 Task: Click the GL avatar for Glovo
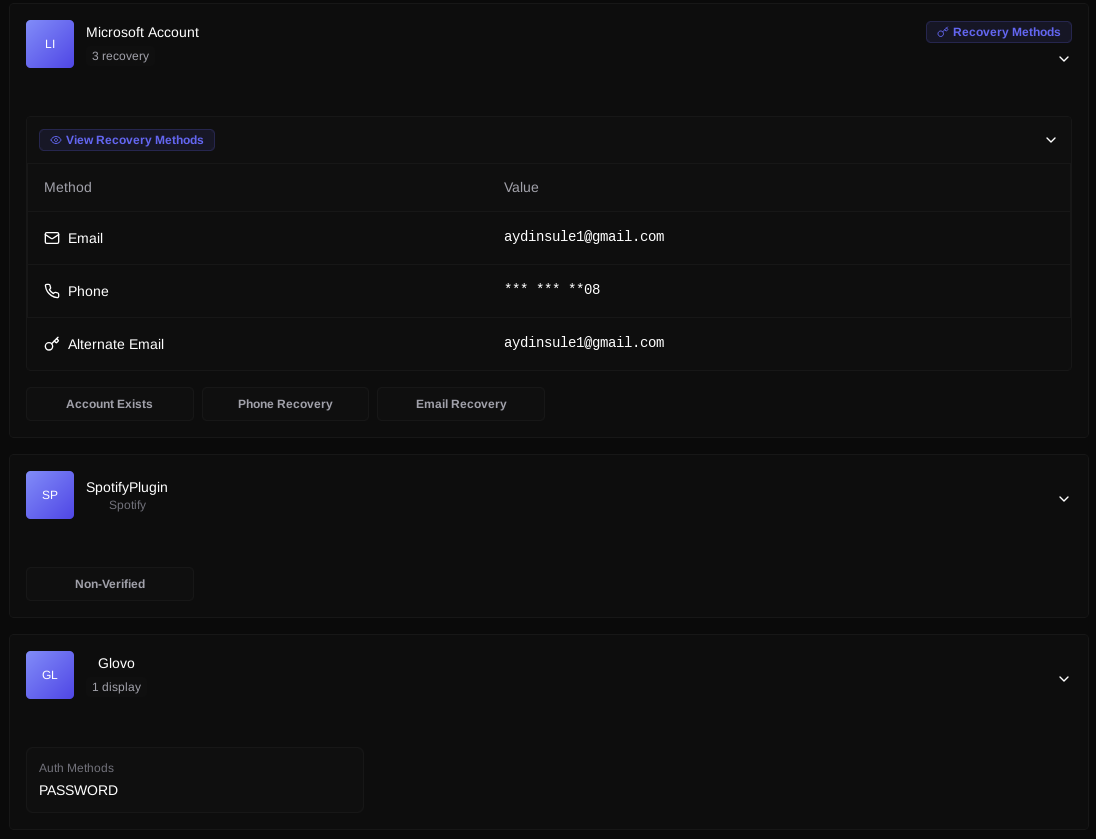coord(50,675)
